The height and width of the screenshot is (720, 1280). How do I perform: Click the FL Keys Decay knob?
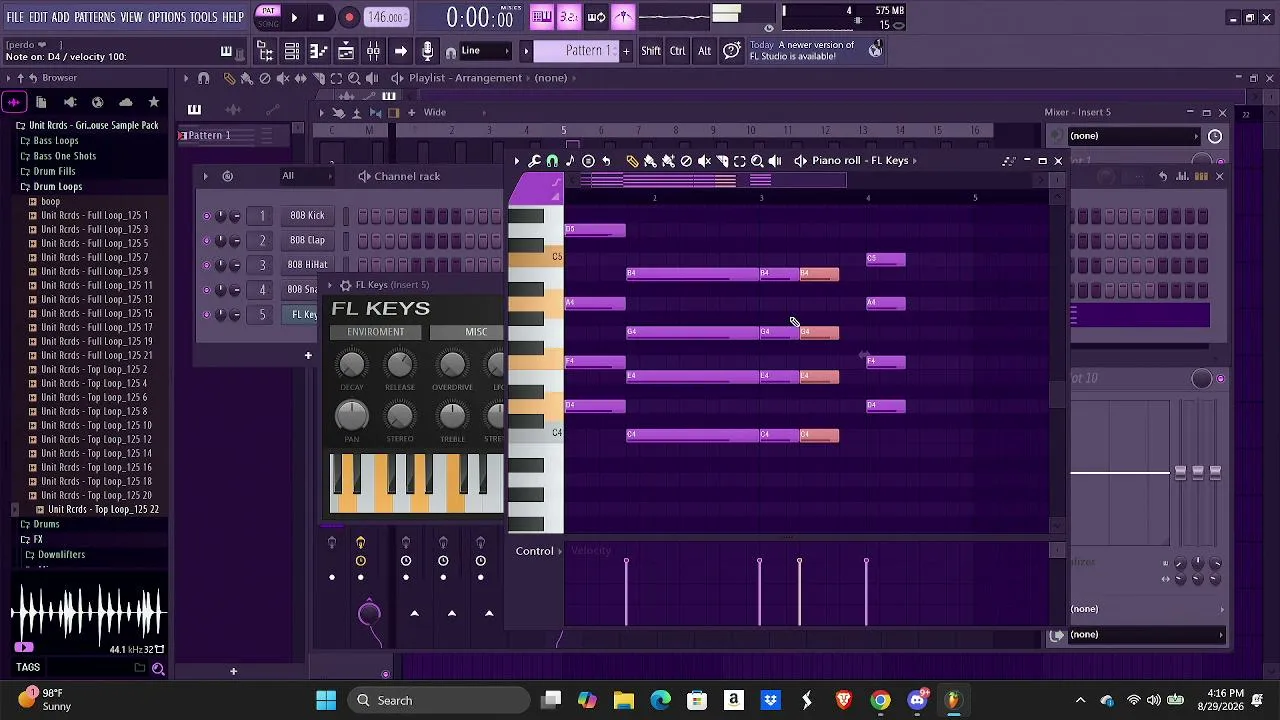pyautogui.click(x=351, y=365)
